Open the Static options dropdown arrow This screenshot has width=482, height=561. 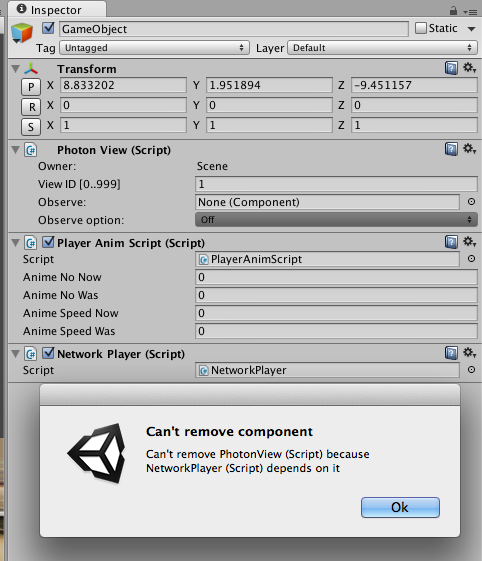coord(472,29)
